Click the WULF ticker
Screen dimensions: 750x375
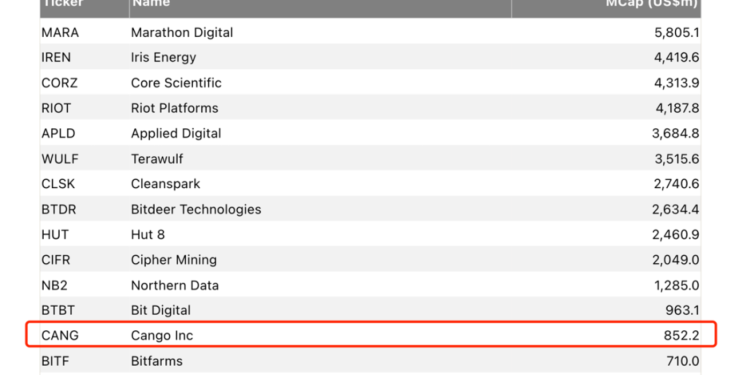60,159
